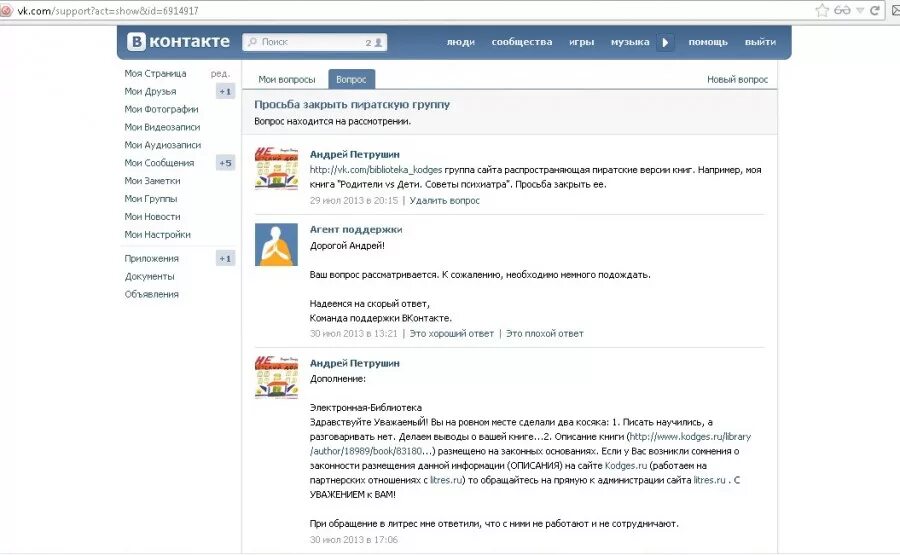Click the search magnifier icon

[252, 42]
